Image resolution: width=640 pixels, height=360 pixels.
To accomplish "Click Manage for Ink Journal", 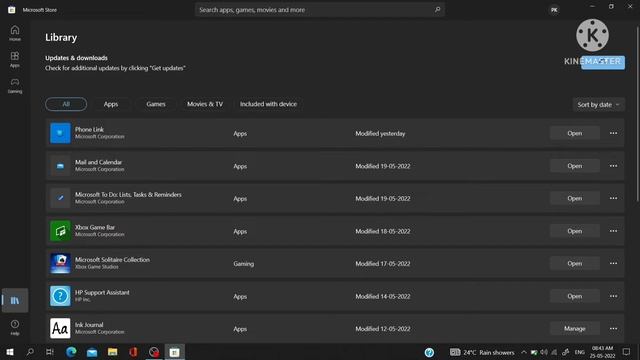I will (574, 328).
